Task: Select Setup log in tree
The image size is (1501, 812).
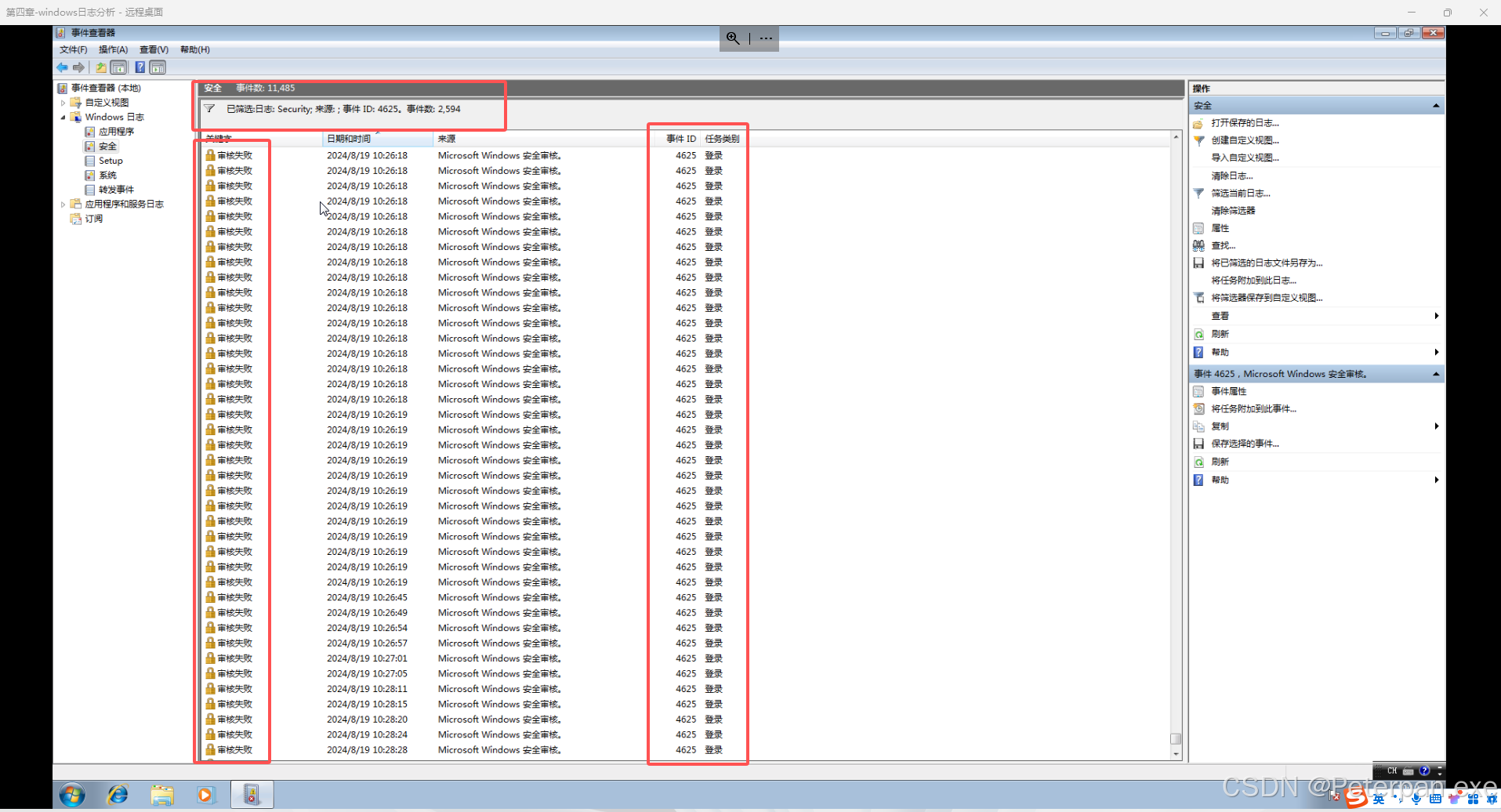Action: point(111,161)
